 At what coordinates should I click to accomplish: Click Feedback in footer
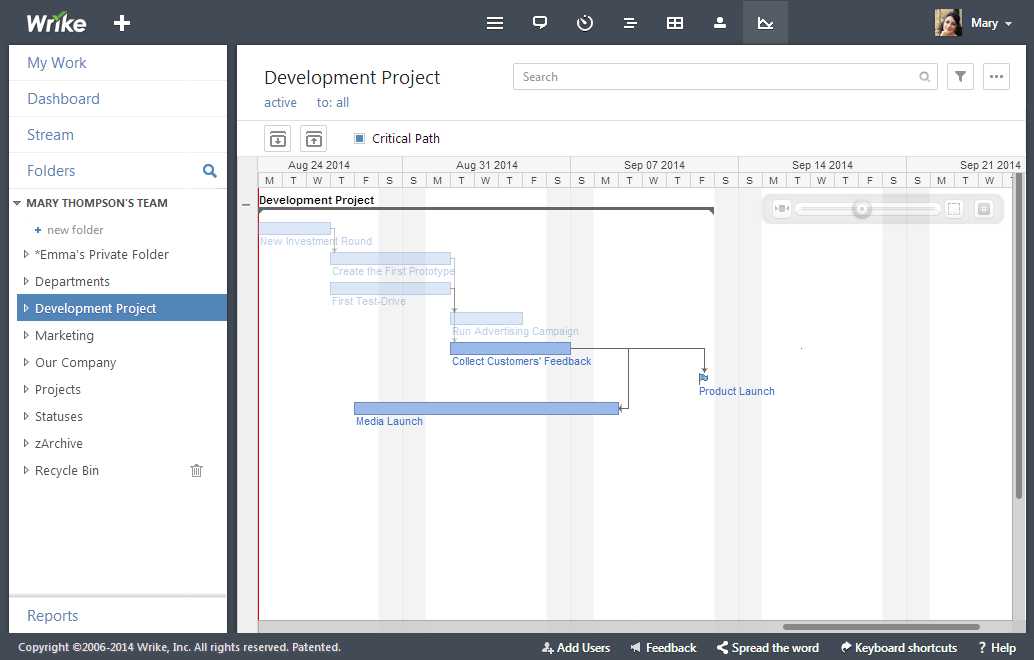(x=663, y=647)
